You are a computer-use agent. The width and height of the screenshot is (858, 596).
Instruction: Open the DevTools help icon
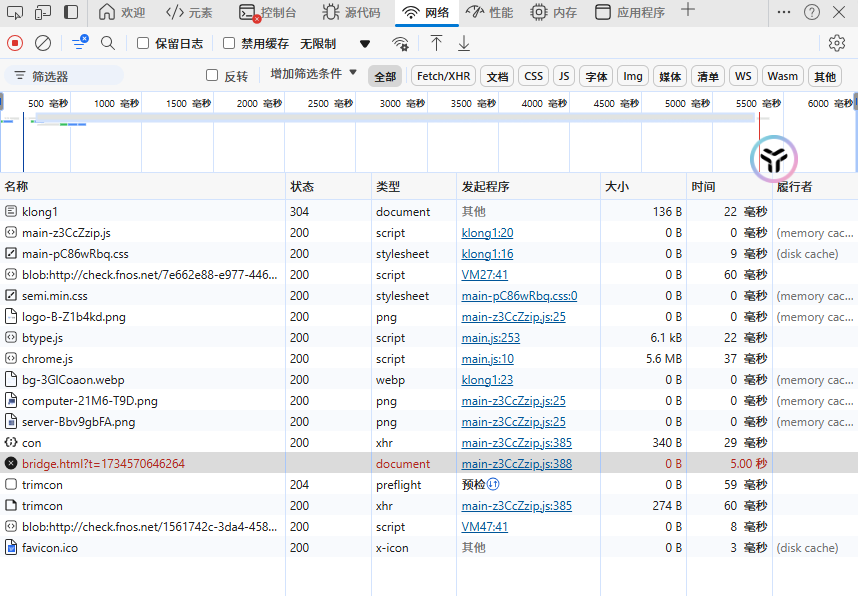click(x=811, y=12)
